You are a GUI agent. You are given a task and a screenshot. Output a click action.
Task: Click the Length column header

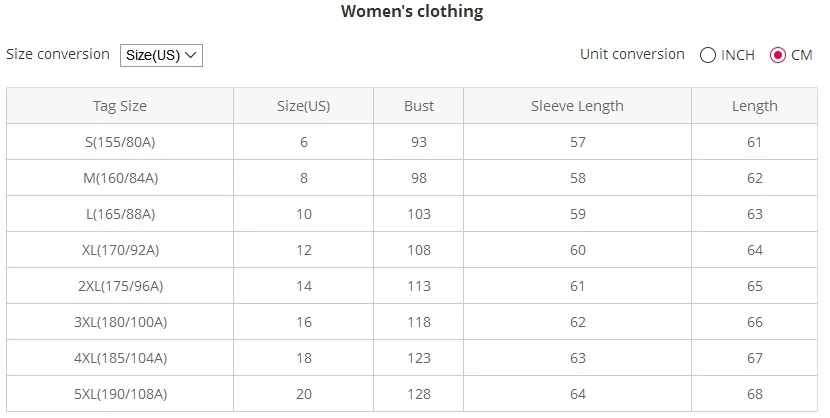pos(754,106)
